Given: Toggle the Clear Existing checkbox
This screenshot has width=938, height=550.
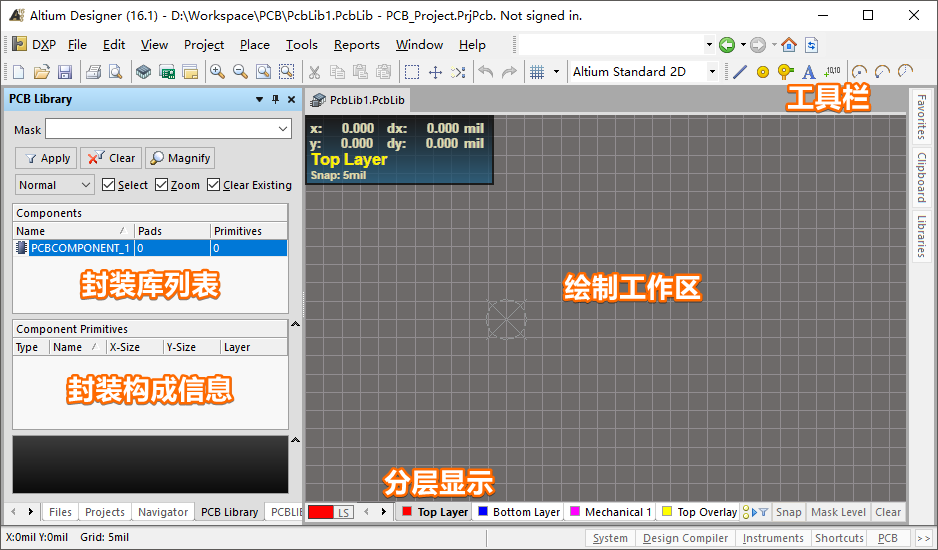Looking at the screenshot, I should coord(214,184).
